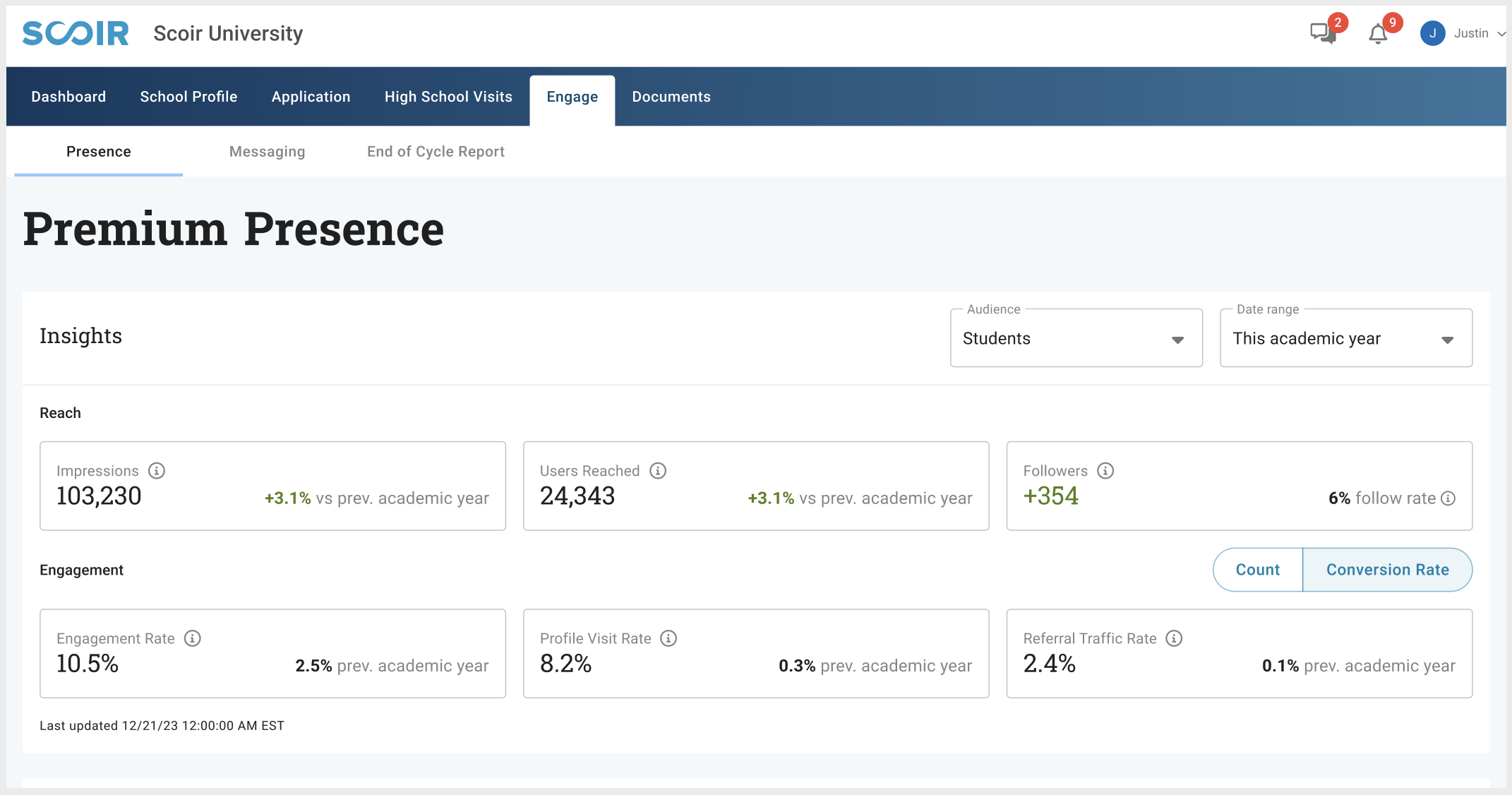Switch to the Messaging subtab
The height and width of the screenshot is (795, 1512).
click(267, 152)
